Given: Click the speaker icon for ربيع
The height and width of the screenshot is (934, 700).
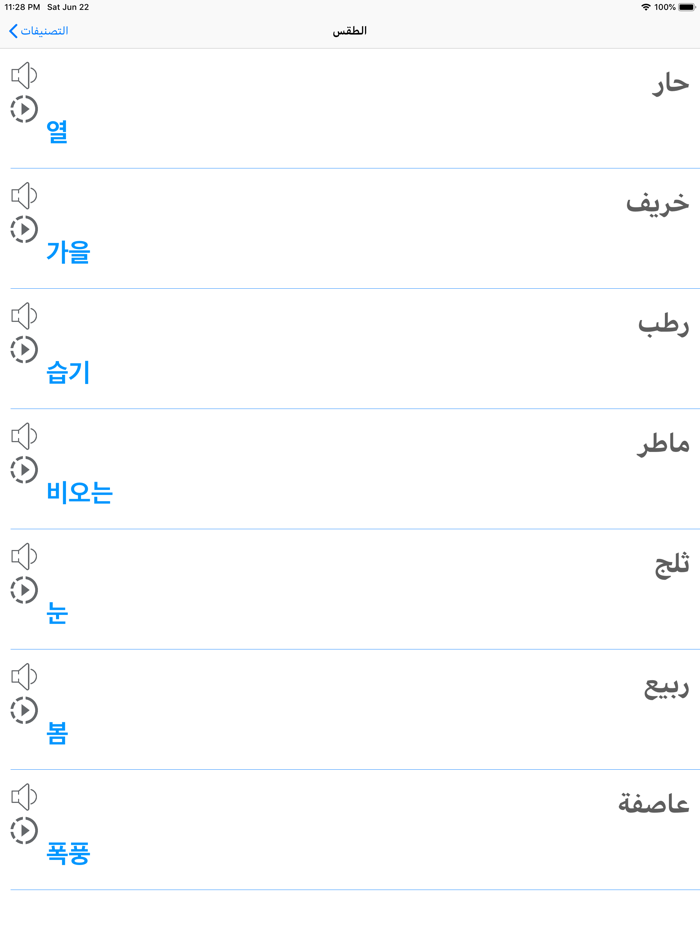Looking at the screenshot, I should (23, 676).
